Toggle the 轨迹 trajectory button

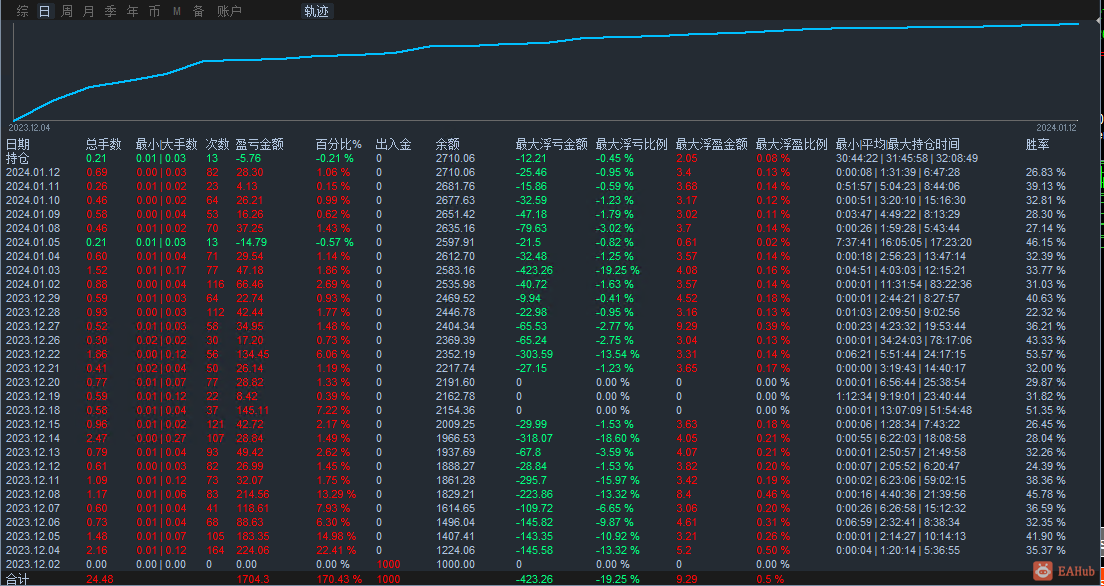(316, 11)
